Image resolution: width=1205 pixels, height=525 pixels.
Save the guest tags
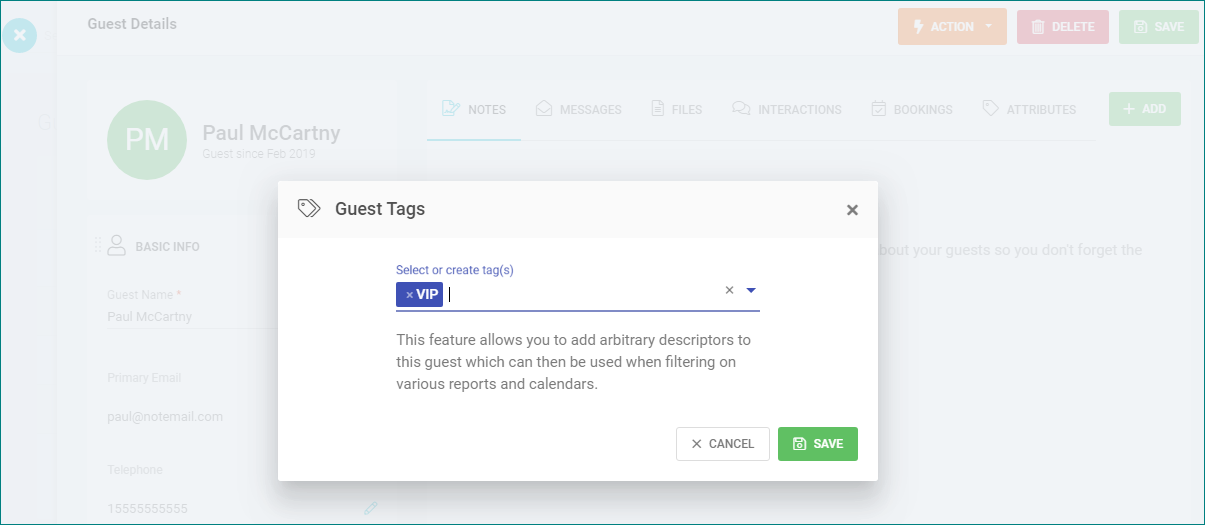pos(817,444)
